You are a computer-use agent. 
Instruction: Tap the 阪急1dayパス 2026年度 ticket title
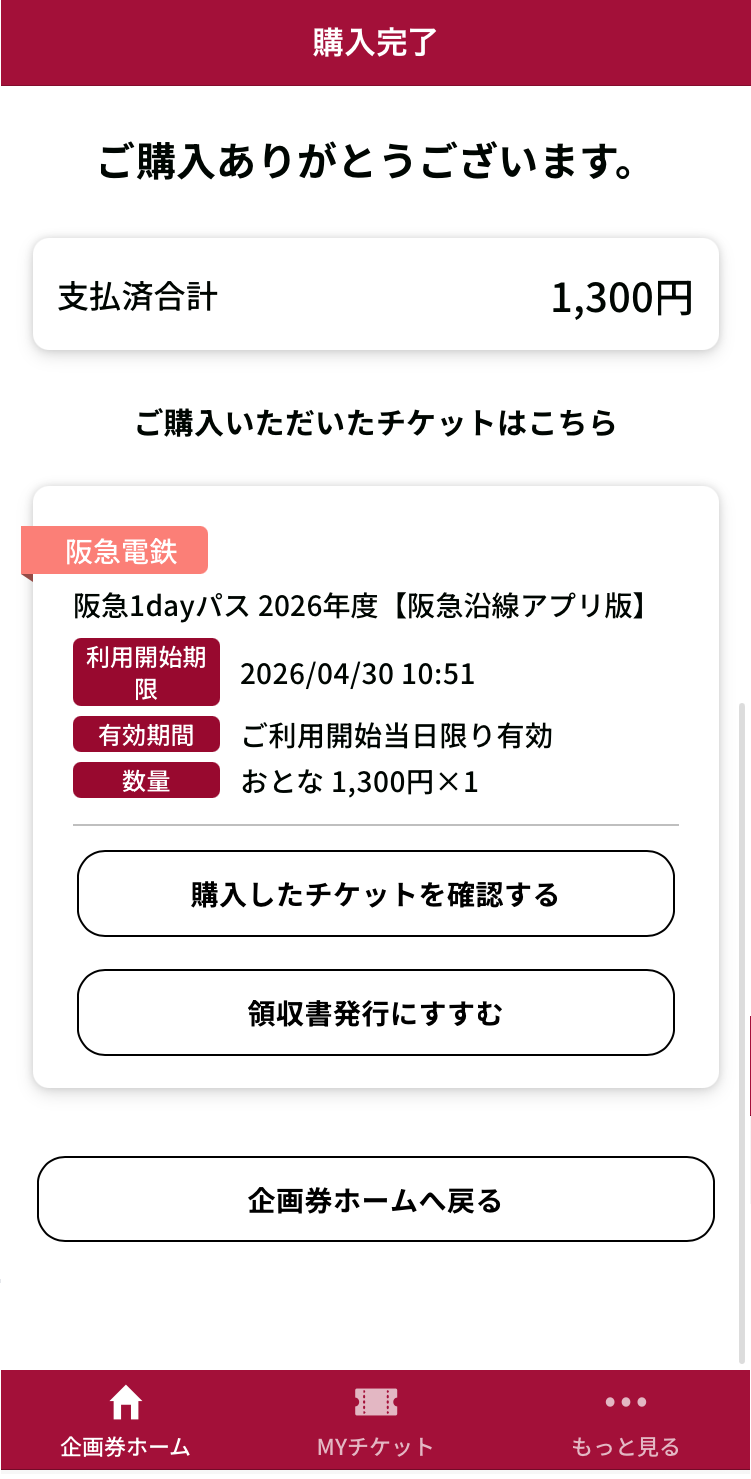[362, 606]
